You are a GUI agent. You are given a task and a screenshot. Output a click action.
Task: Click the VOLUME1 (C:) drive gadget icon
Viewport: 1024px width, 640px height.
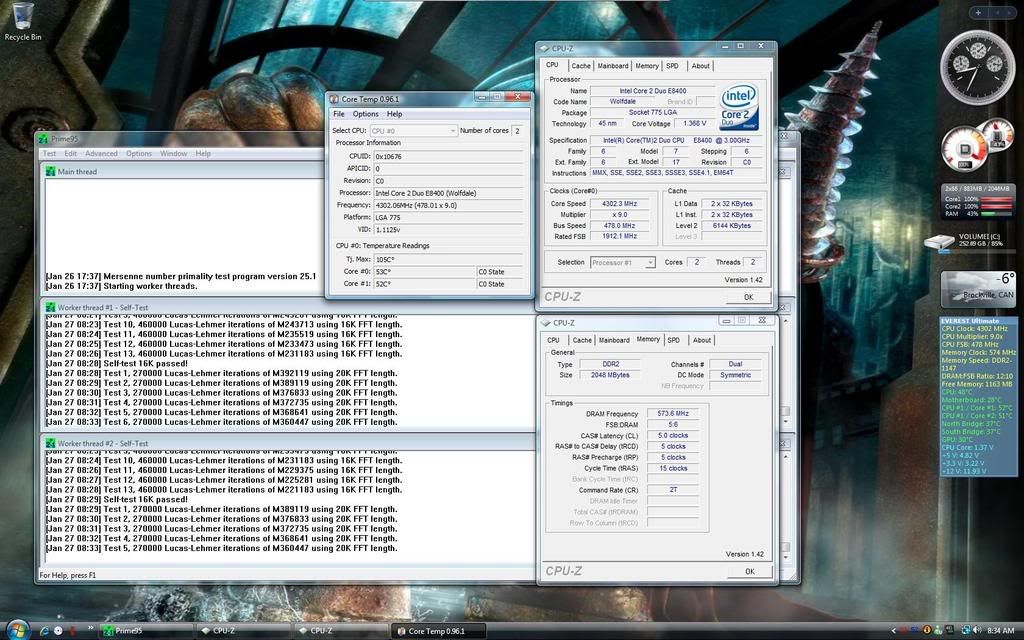point(939,242)
